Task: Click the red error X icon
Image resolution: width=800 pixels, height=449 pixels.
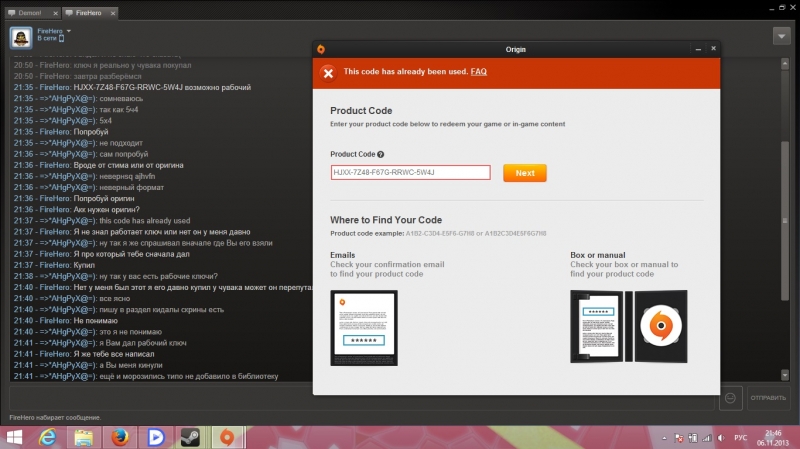Action: (x=328, y=73)
